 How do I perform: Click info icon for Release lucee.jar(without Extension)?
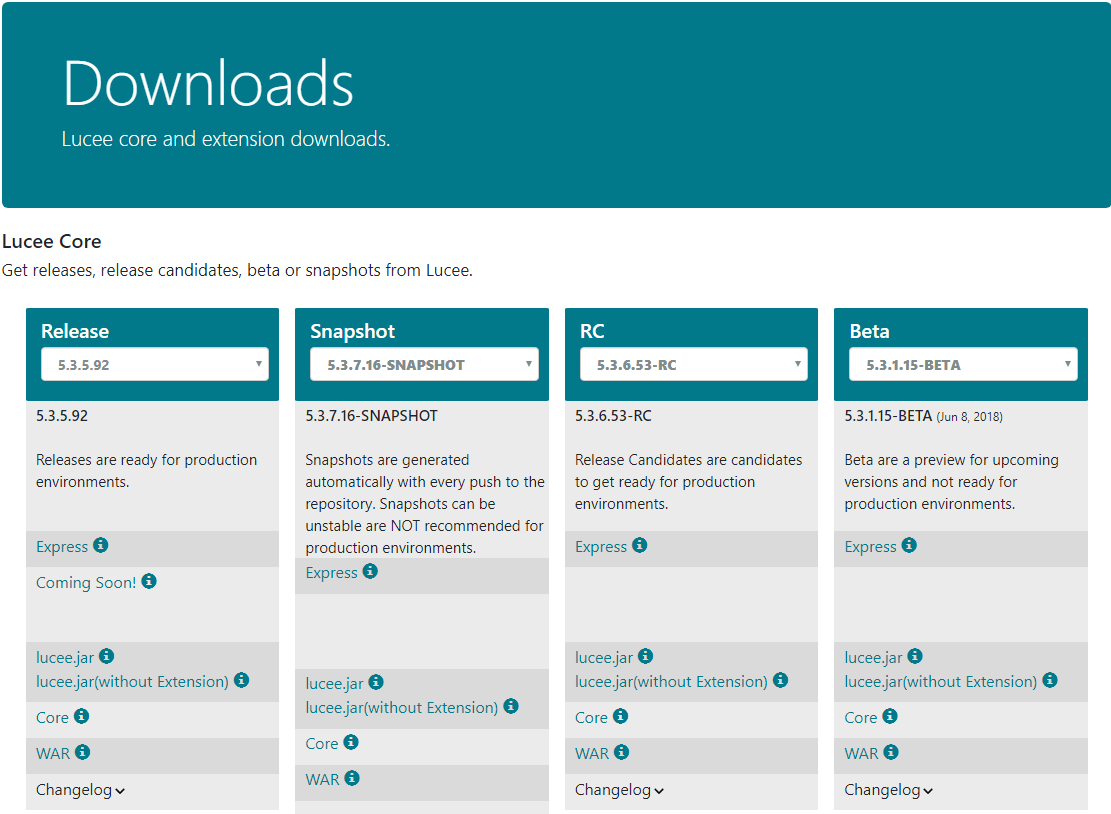pyautogui.click(x=242, y=680)
